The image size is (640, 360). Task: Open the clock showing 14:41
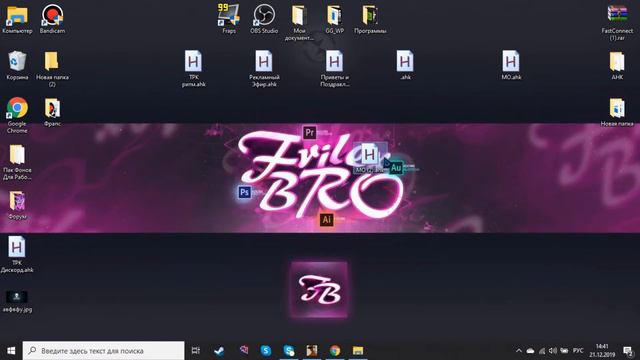(602, 351)
